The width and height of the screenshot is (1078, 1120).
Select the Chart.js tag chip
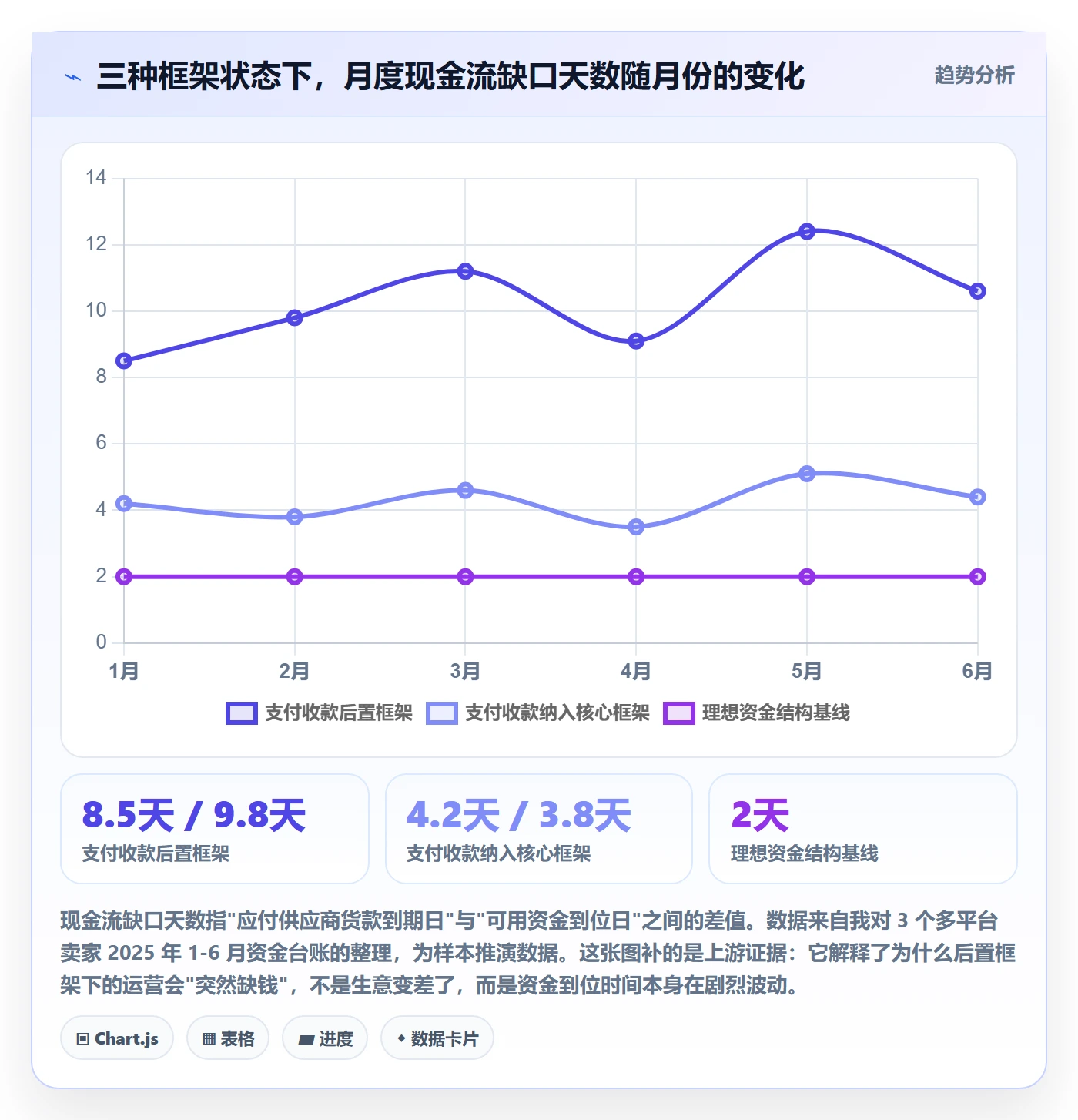click(117, 1038)
